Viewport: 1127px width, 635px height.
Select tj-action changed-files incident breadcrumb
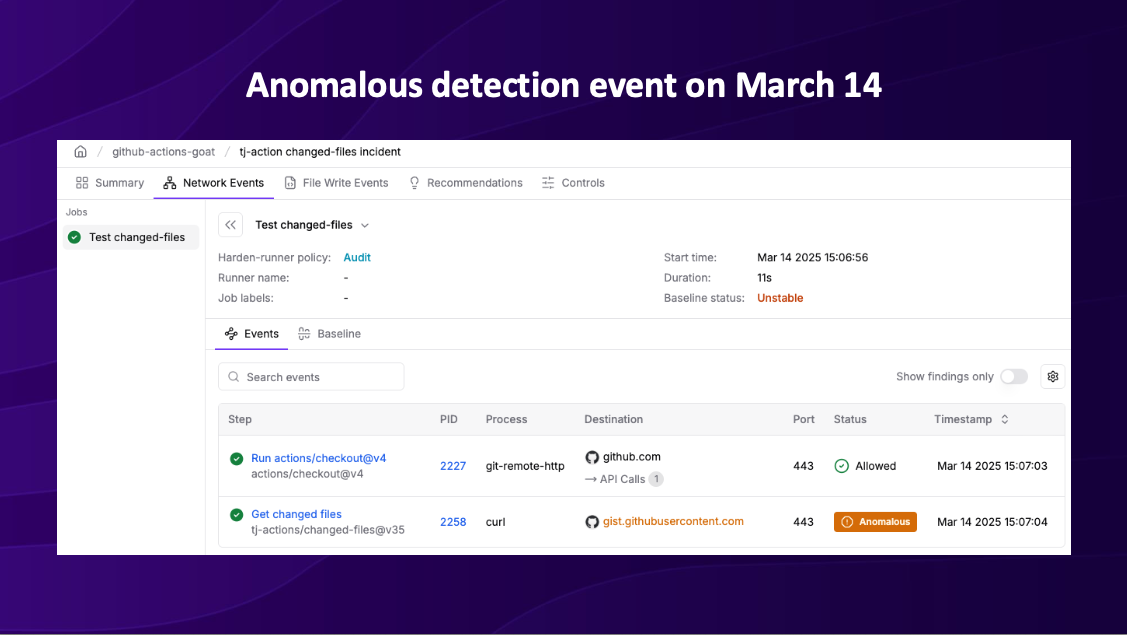(320, 152)
